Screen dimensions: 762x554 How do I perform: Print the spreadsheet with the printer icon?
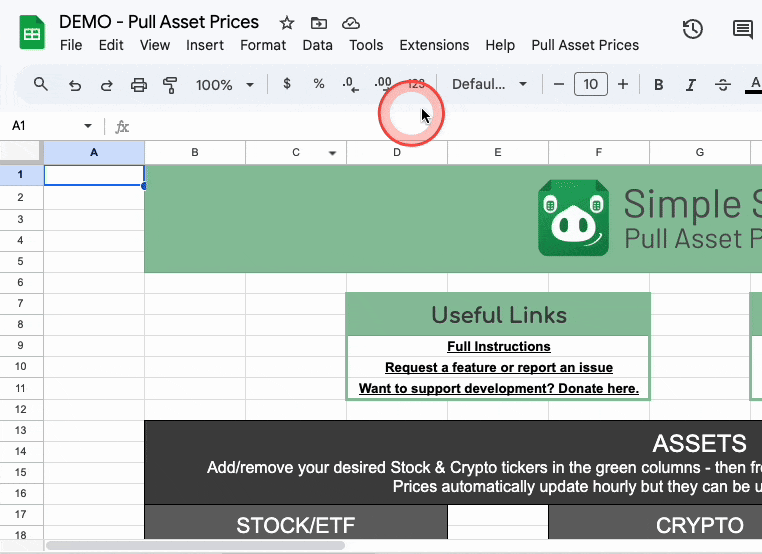(139, 85)
